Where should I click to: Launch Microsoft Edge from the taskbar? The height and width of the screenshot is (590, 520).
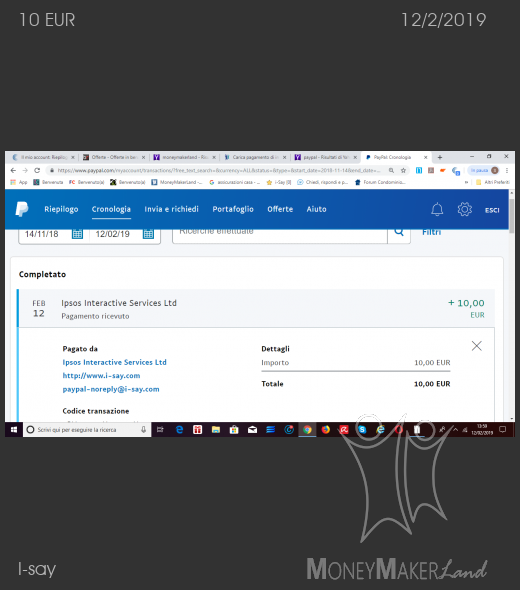coord(179,429)
